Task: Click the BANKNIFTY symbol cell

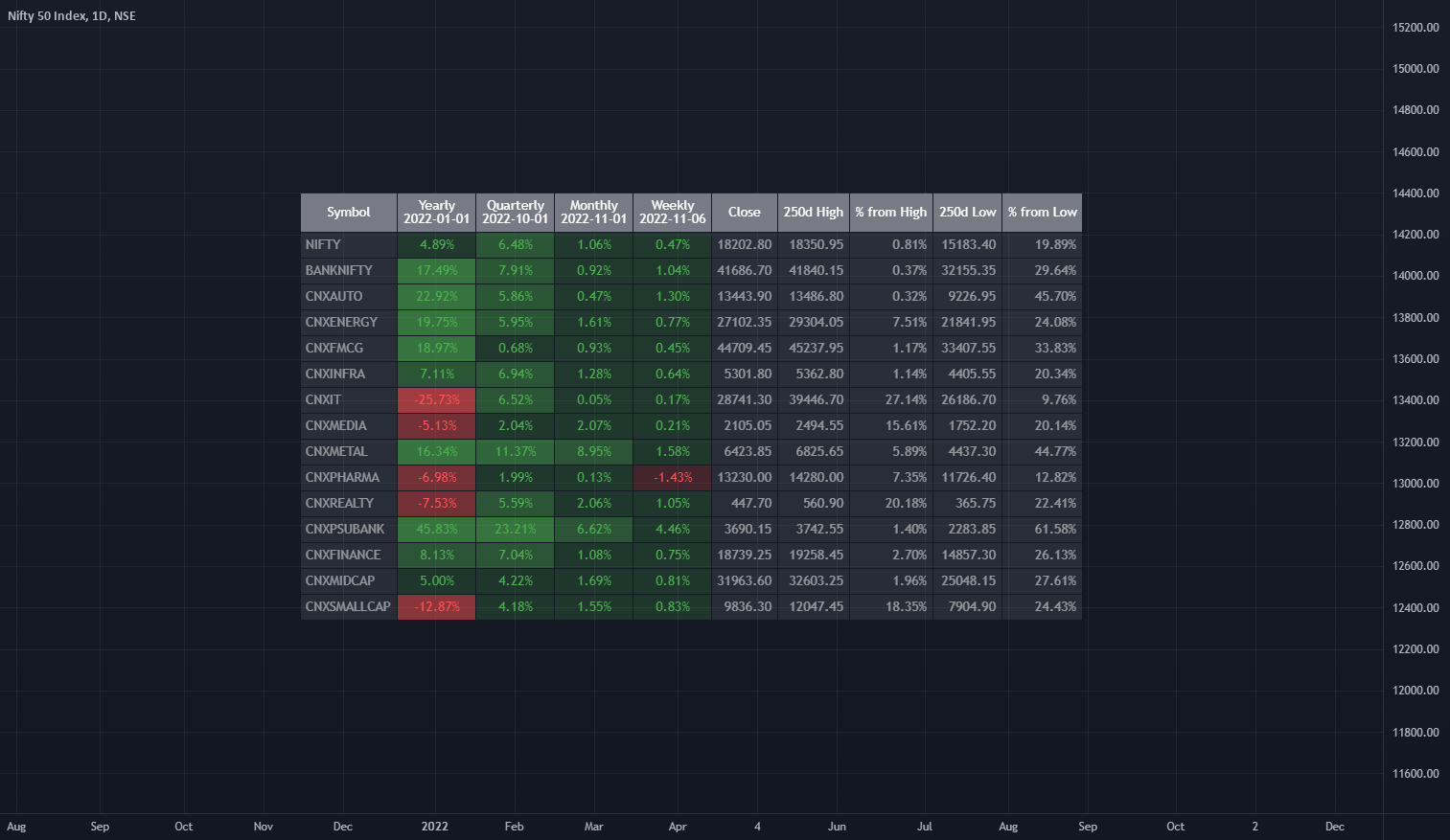Action: pos(349,271)
